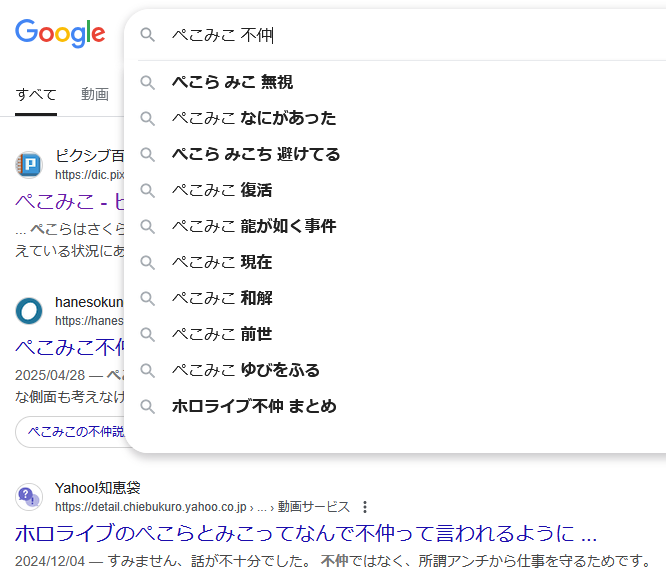666x574 pixels.
Task: Click the search magnifier icon in search box
Action: click(x=148, y=35)
